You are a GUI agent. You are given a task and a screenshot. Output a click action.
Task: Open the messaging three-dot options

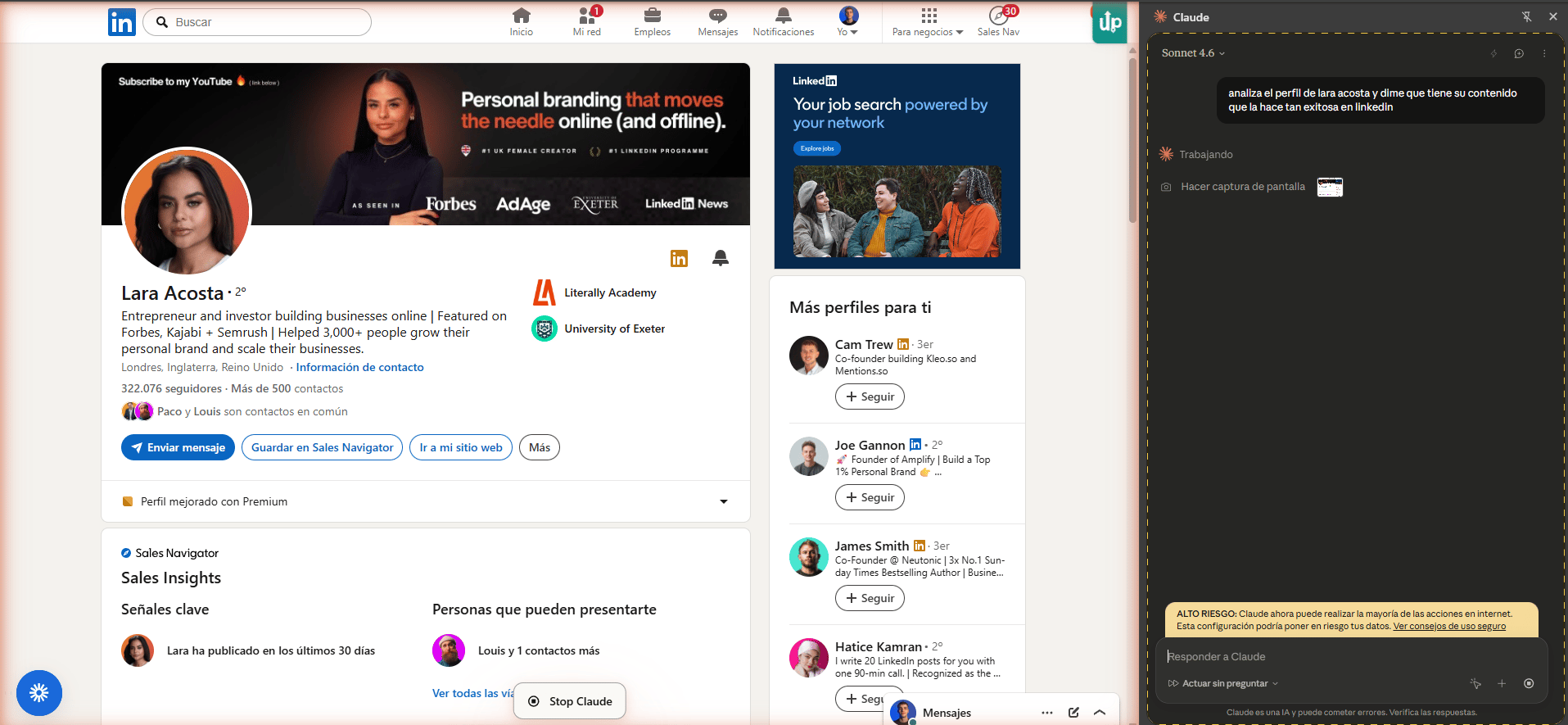(1047, 713)
